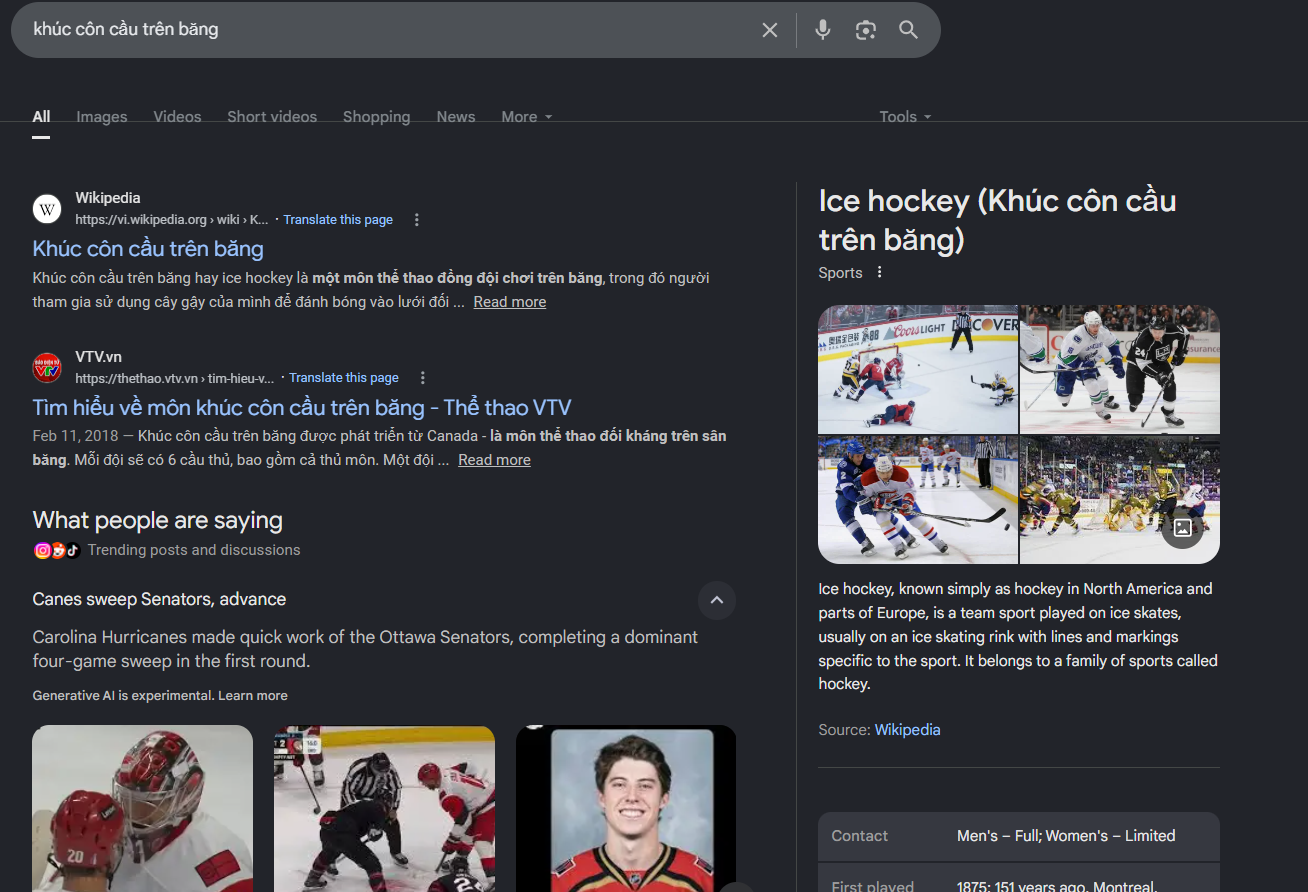The image size is (1308, 892).
Task: Open more options beside Sports label
Action: click(x=880, y=273)
